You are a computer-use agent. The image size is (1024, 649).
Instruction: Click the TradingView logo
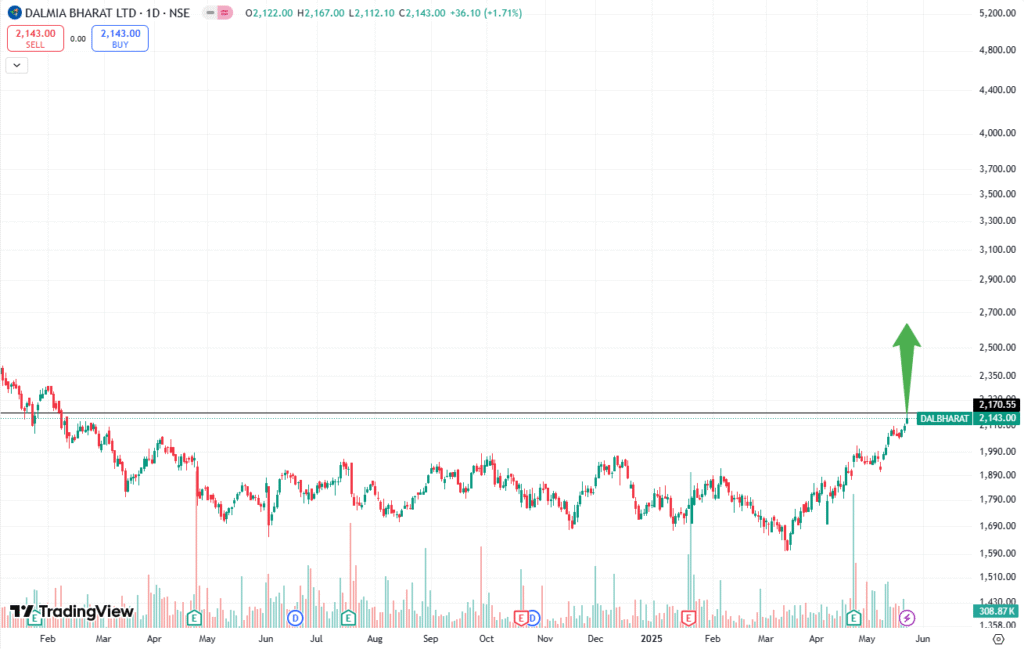(x=72, y=612)
